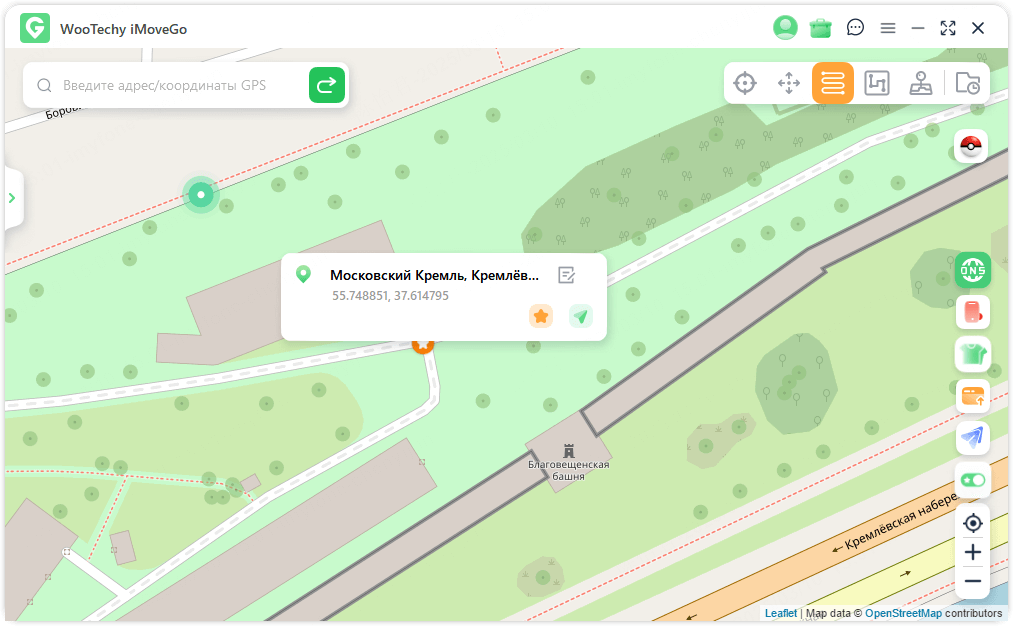Open the Joystick mode icon
This screenshot has width=1013, height=626.
pyautogui.click(x=921, y=83)
